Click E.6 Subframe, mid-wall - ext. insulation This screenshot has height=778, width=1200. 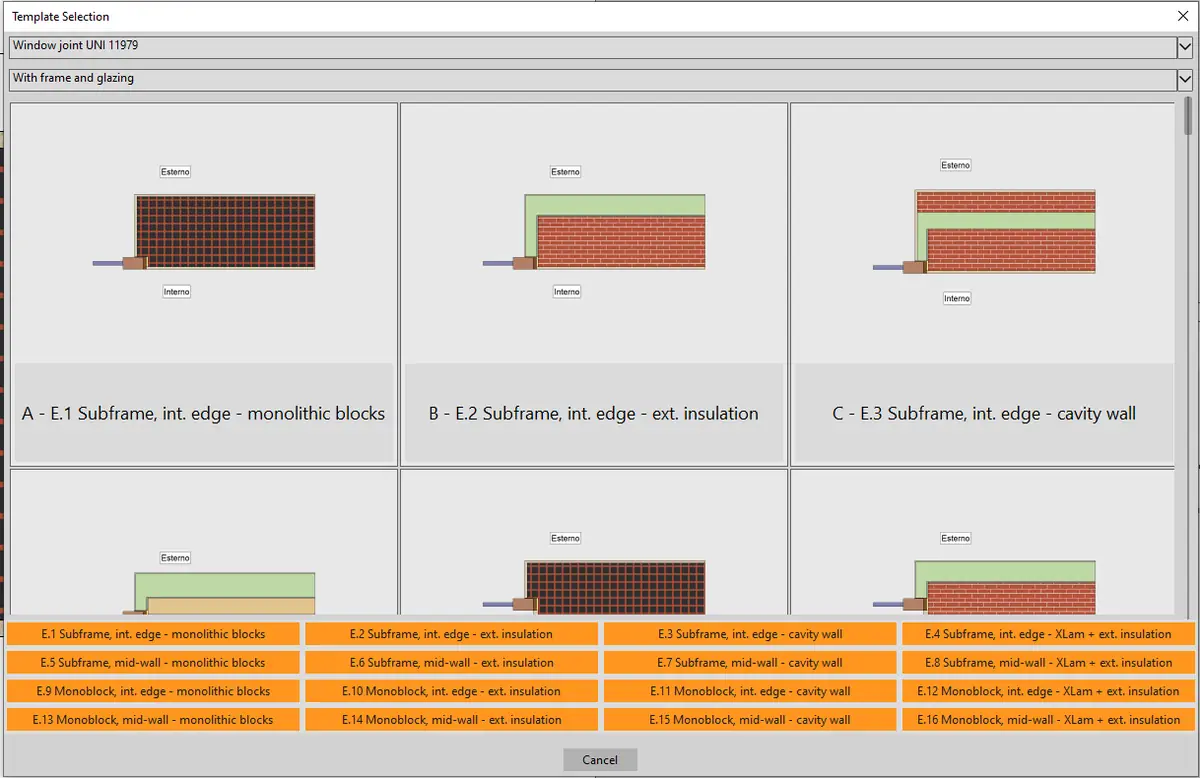pyautogui.click(x=451, y=662)
